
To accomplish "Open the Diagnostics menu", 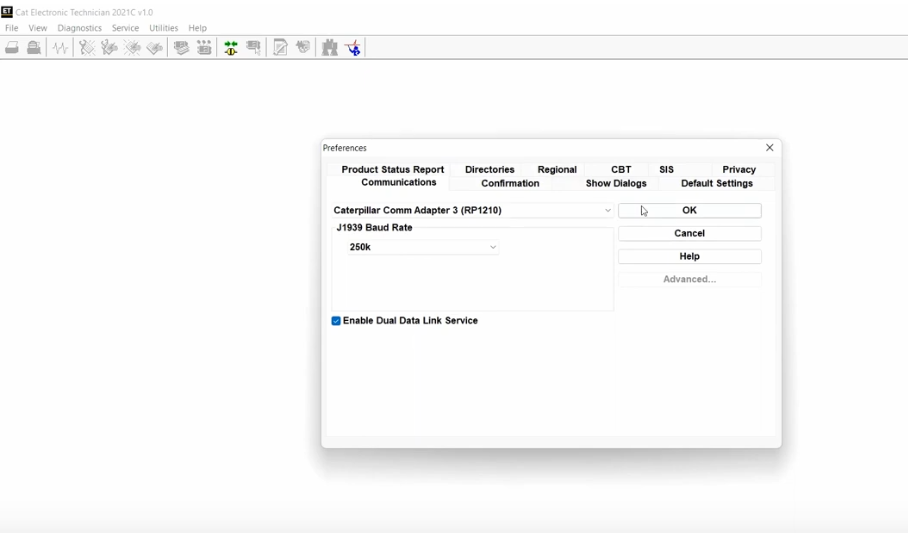I will pos(79,28).
